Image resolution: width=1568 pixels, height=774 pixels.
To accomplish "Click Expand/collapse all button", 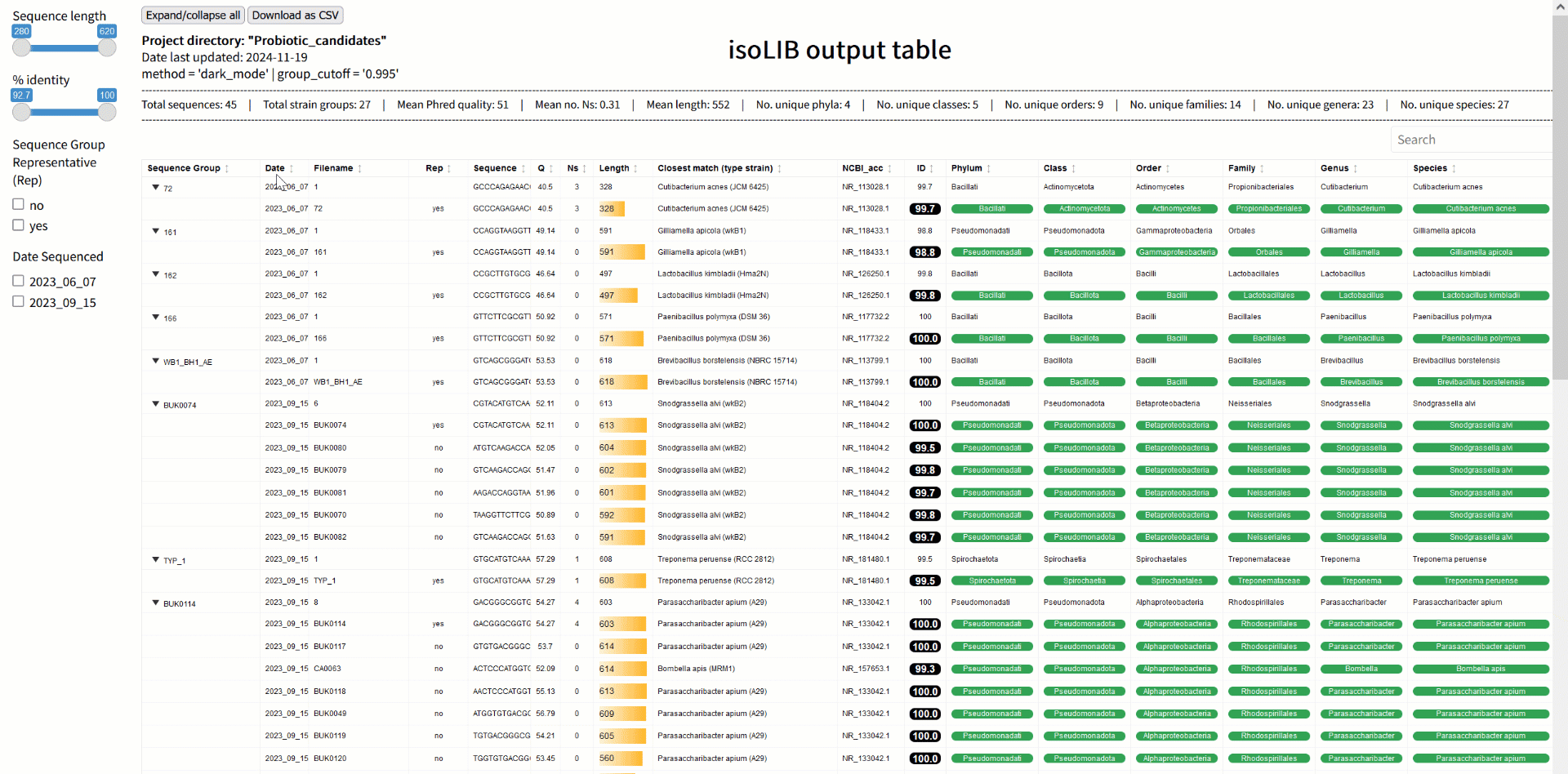I will (x=193, y=15).
